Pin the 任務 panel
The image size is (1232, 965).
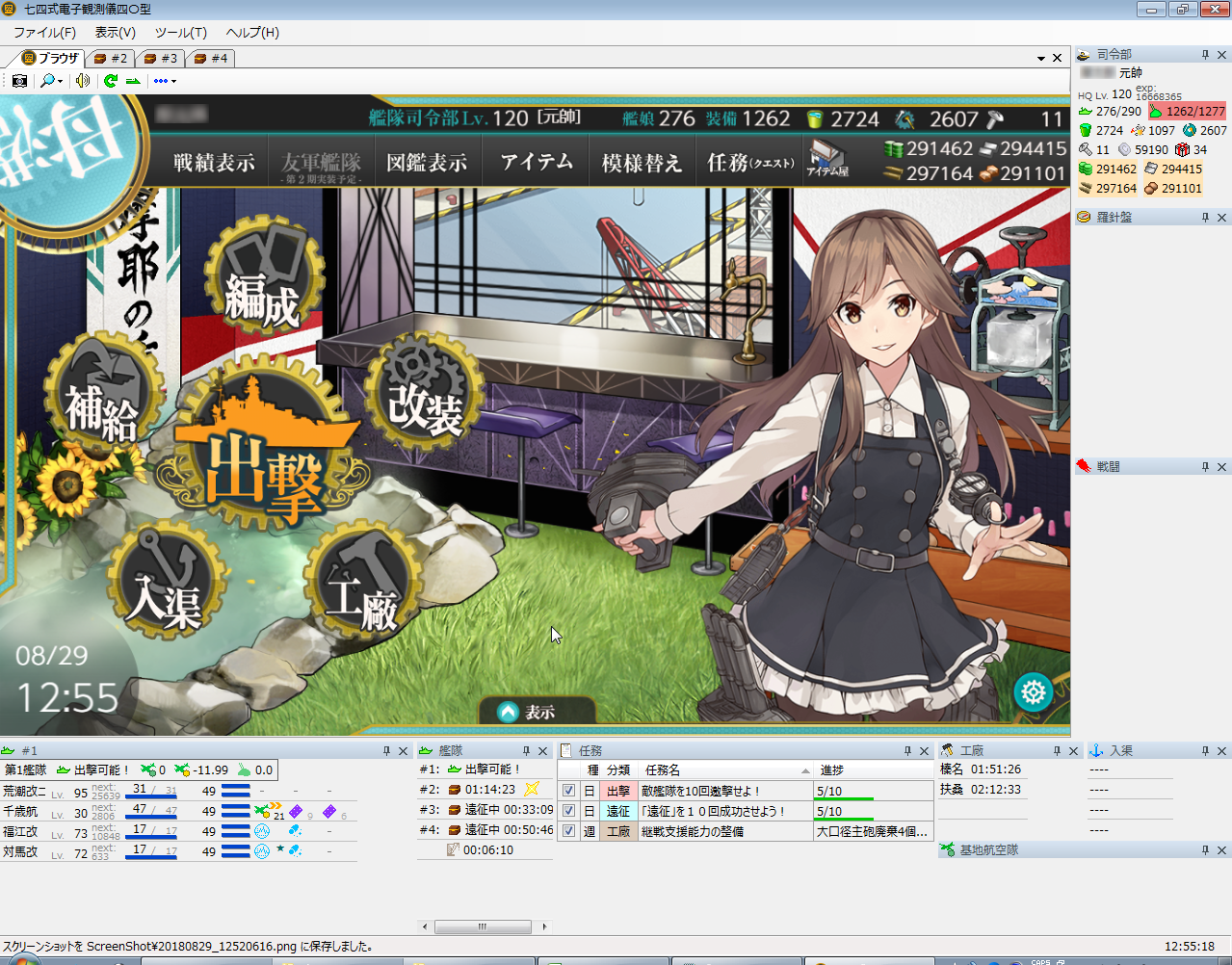(907, 751)
